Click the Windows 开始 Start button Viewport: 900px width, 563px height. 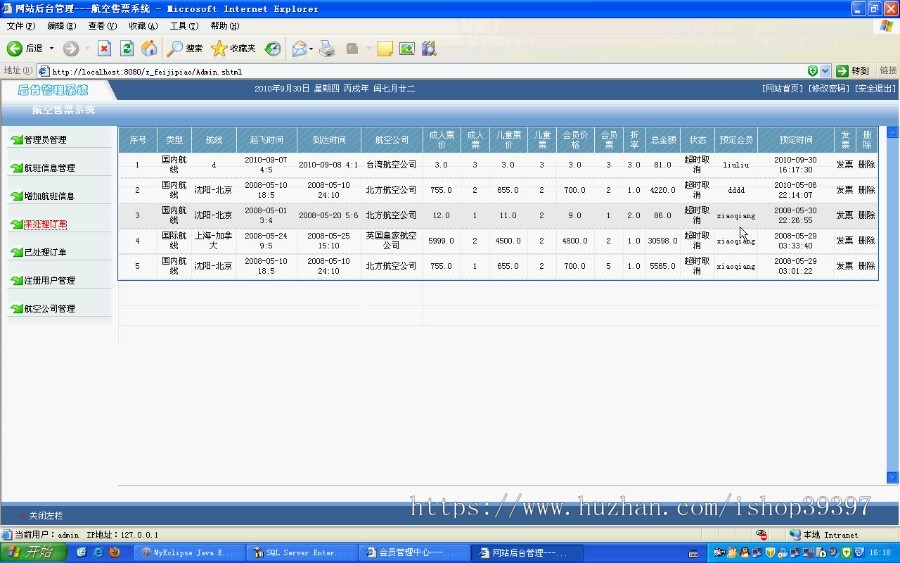coord(33,552)
